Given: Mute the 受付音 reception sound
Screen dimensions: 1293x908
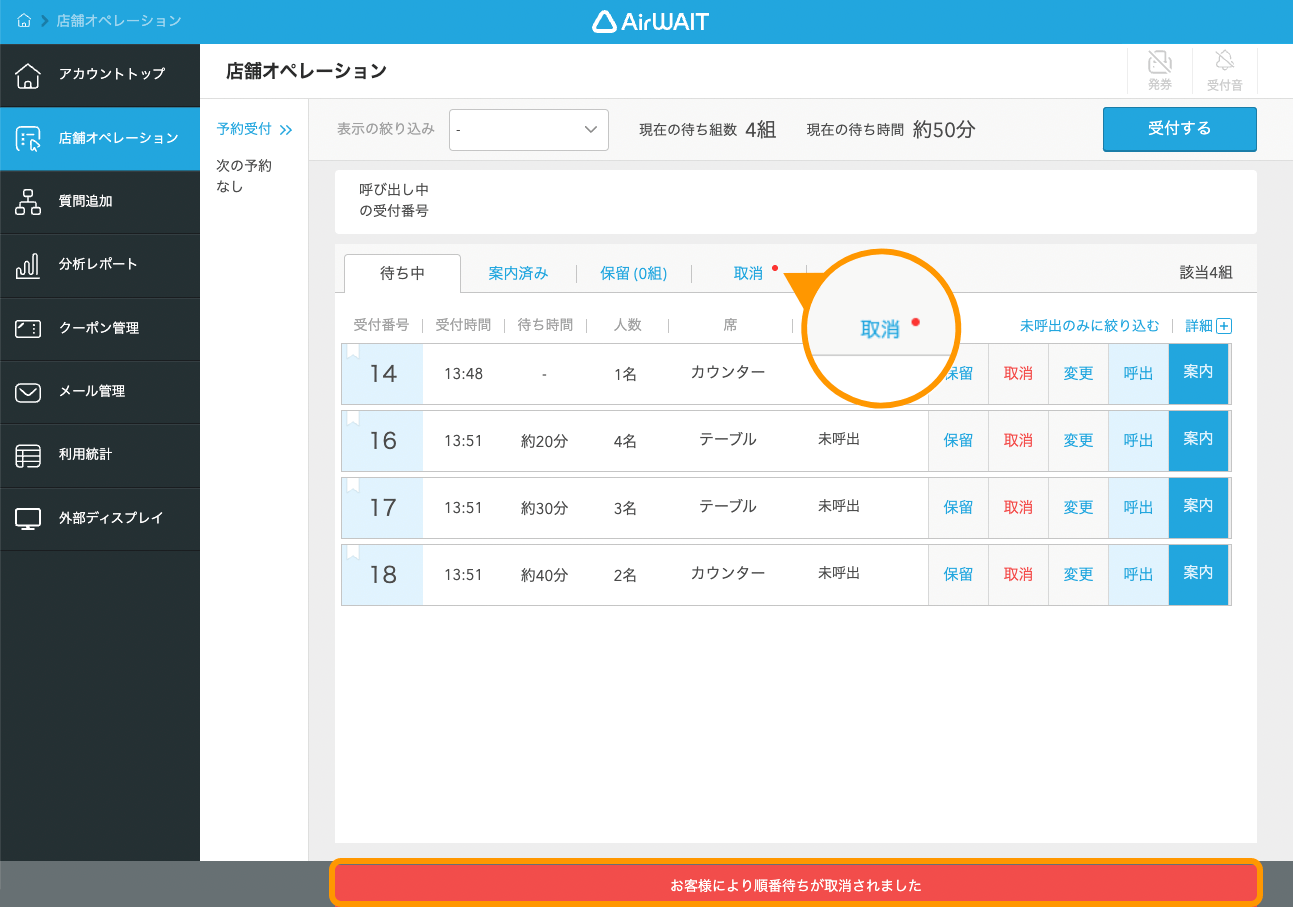Looking at the screenshot, I should (1224, 69).
